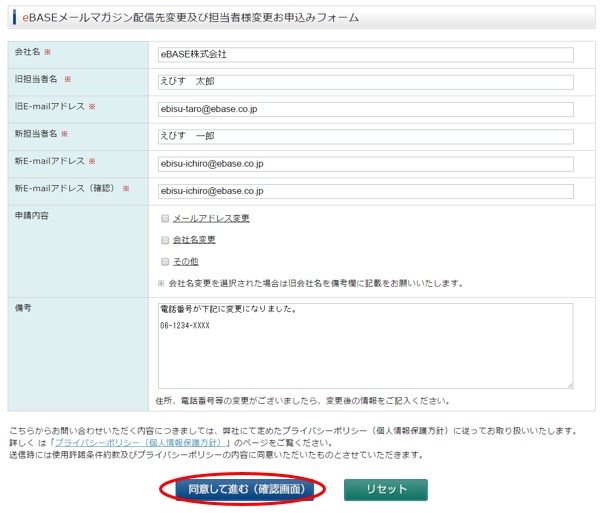Screen dimensions: 605x513
Task: Click the 会社名 row label
Action: click(x=27, y=52)
